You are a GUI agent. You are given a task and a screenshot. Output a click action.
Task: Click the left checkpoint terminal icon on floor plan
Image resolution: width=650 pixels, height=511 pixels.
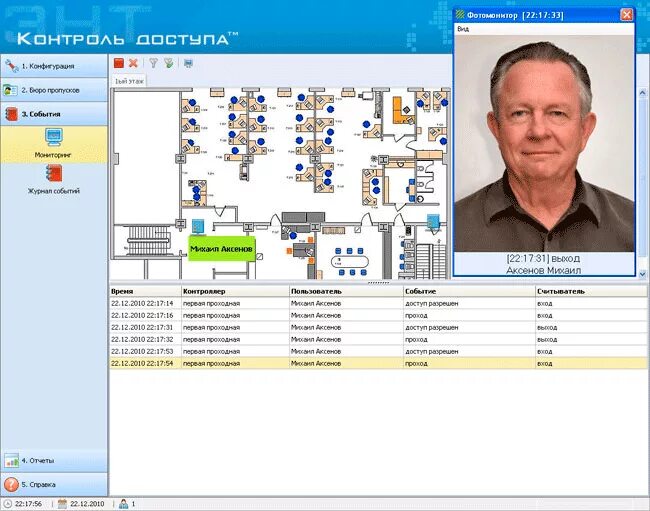click(198, 226)
